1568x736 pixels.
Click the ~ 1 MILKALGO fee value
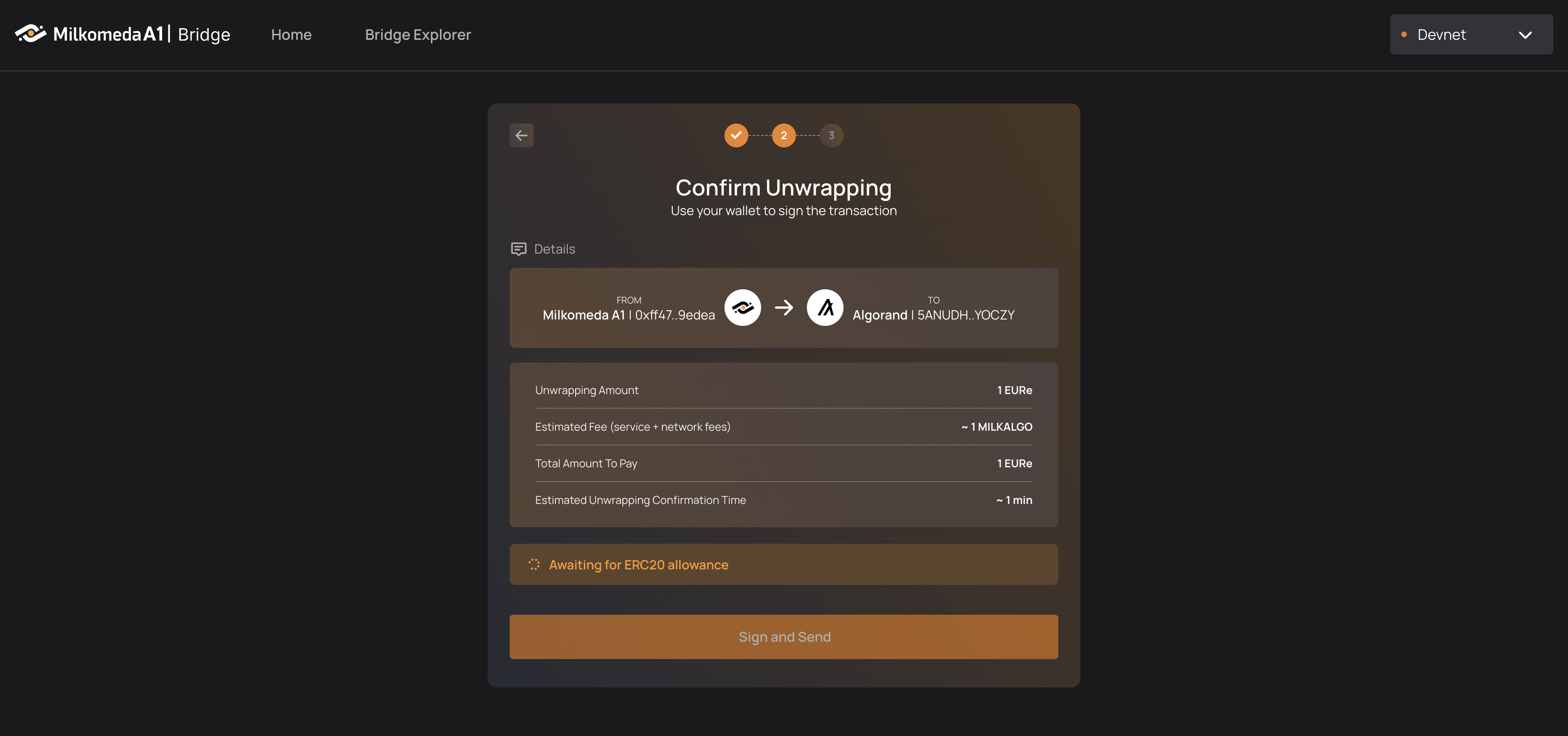point(996,427)
